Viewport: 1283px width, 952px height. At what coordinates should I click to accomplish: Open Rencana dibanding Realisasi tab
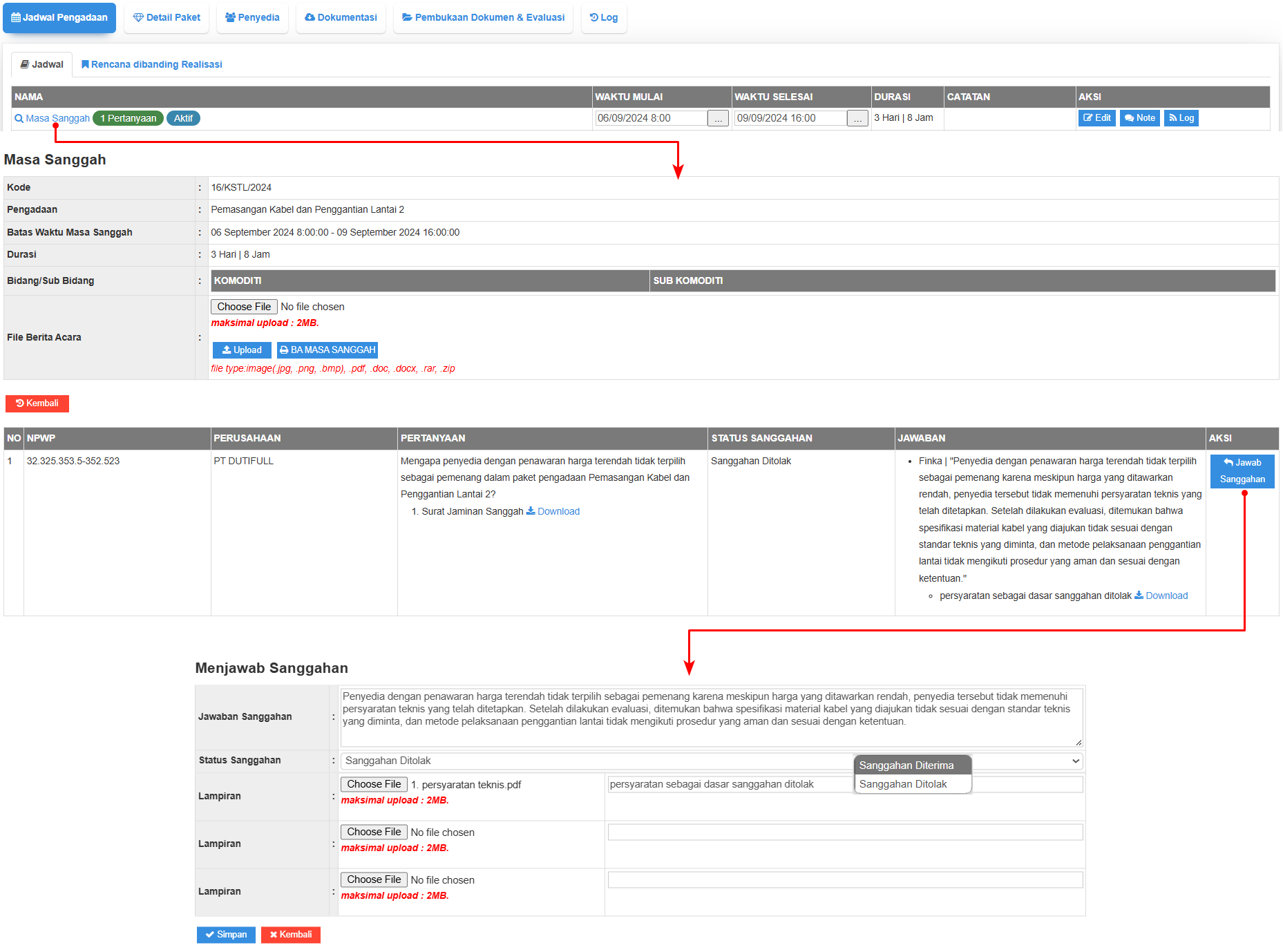pos(151,64)
